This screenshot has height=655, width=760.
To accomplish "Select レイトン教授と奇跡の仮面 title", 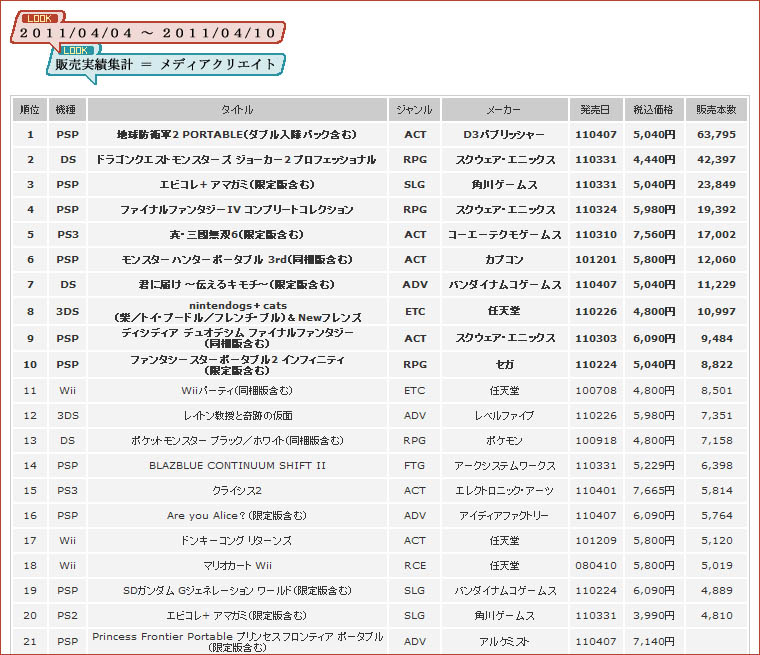I will [x=238, y=415].
